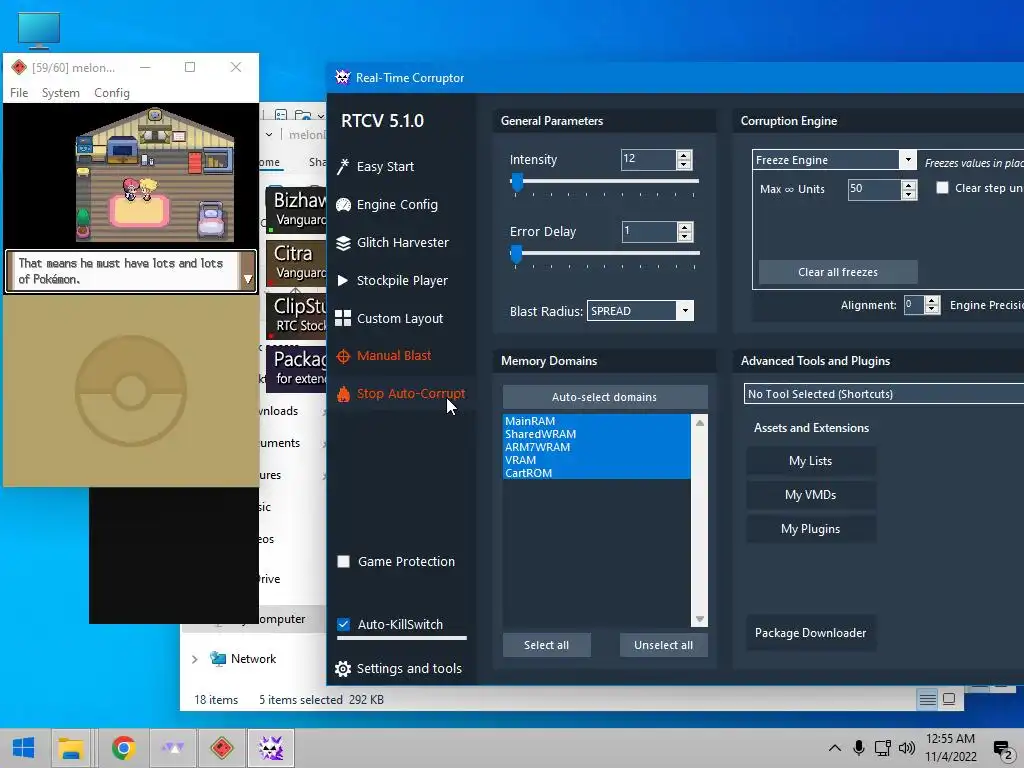Click the Network drive icon in Explorer
Screen dimensions: 1024x768
[217, 659]
